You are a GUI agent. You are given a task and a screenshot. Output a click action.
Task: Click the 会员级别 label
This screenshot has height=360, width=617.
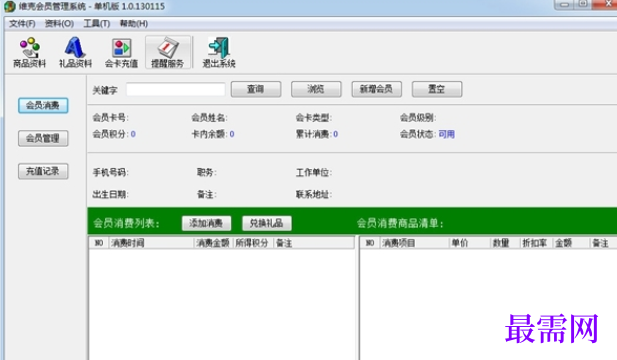(x=417, y=118)
